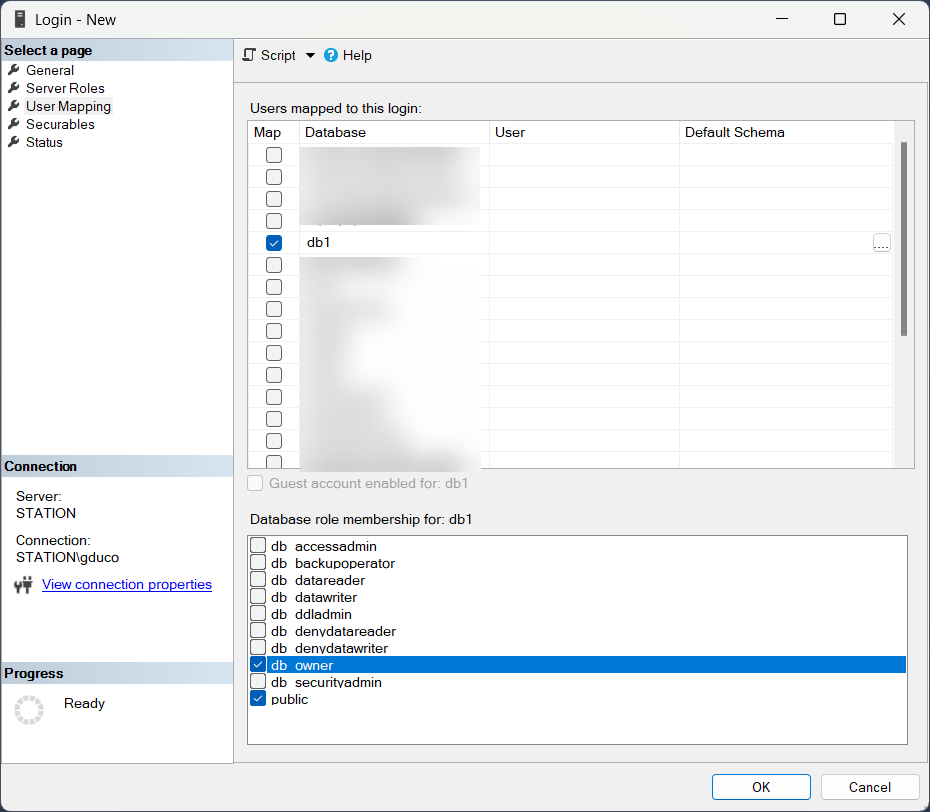Image resolution: width=930 pixels, height=812 pixels.
Task: Select the User Mapping page
Action: [x=68, y=106]
